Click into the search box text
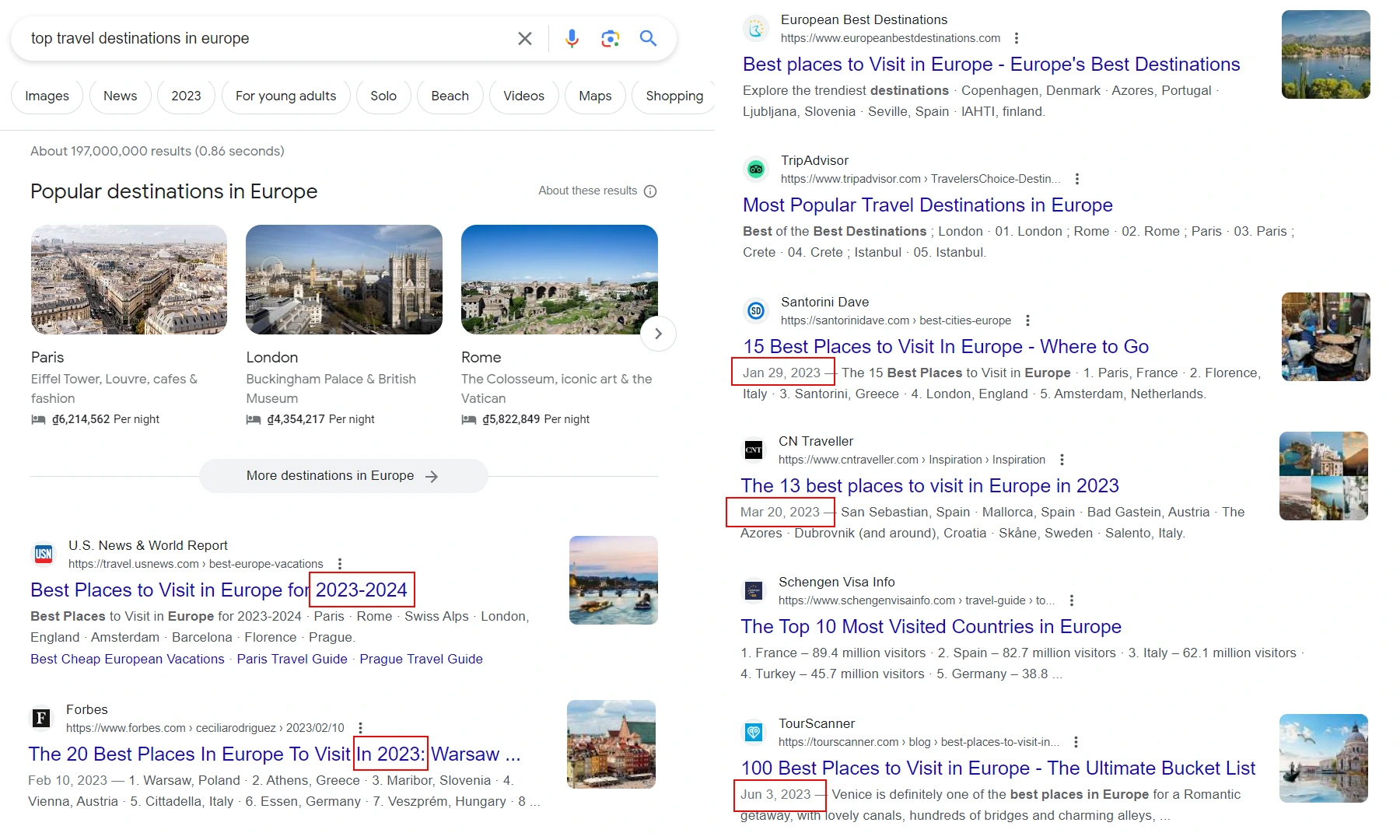This screenshot has height=840, width=1400. [140, 38]
